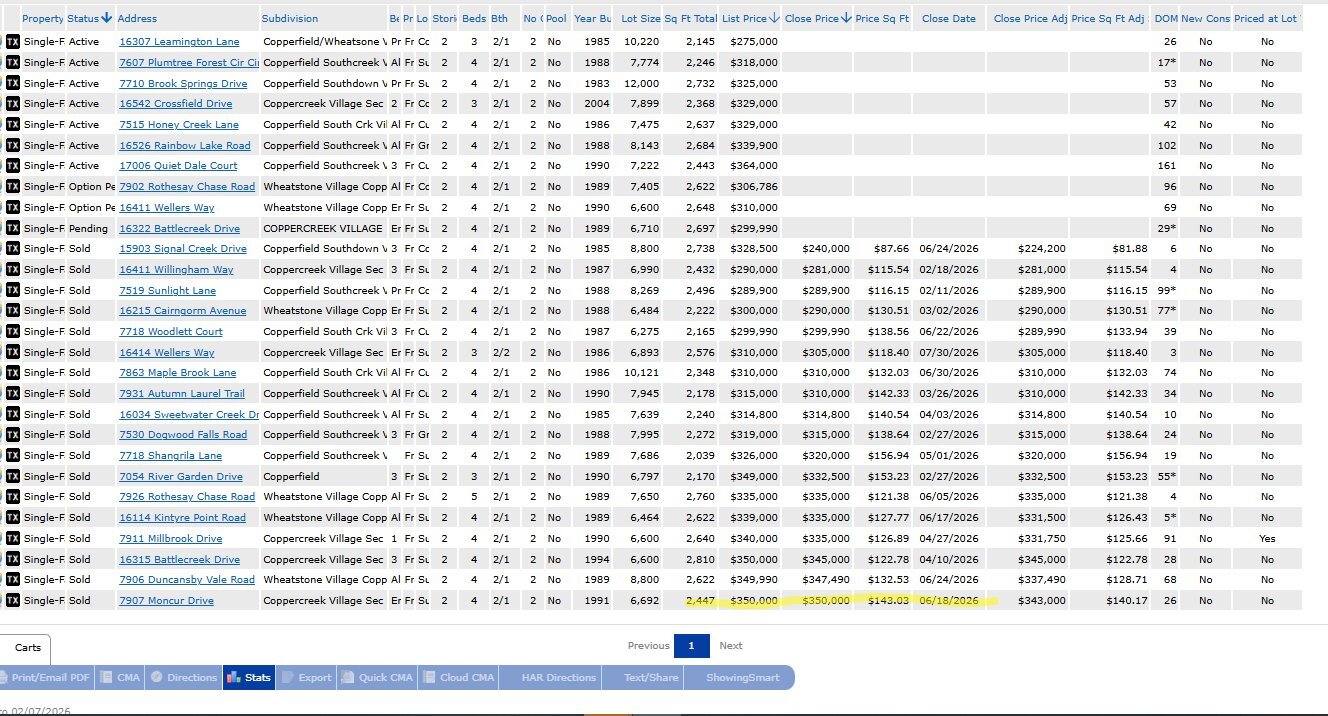Screen dimensions: 1328x716
Task: Click the TX icon for 16322 Battlecreek Drive
Action: [13, 228]
